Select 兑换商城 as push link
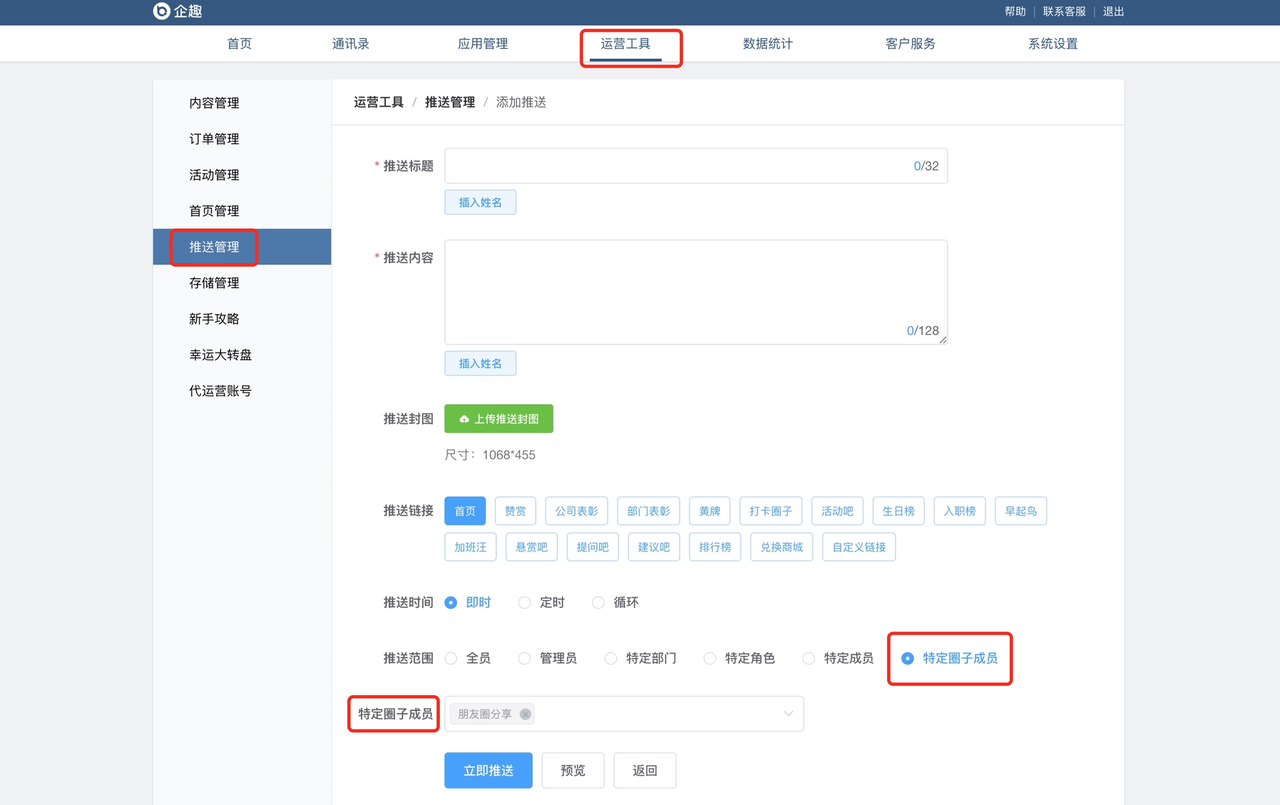The image size is (1280, 805). point(781,547)
